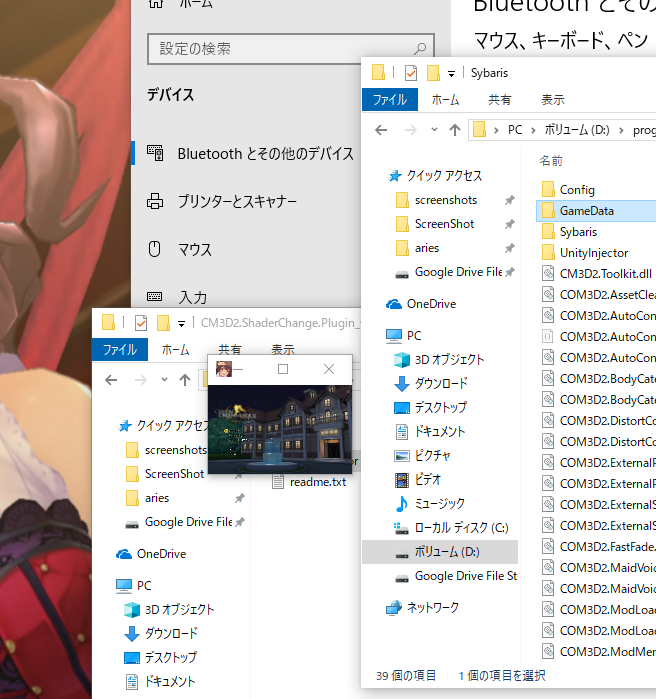The height and width of the screenshot is (699, 656).
Task: Click ボリューム (D:) in the Sybaris address bar
Action: pyautogui.click(x=577, y=130)
